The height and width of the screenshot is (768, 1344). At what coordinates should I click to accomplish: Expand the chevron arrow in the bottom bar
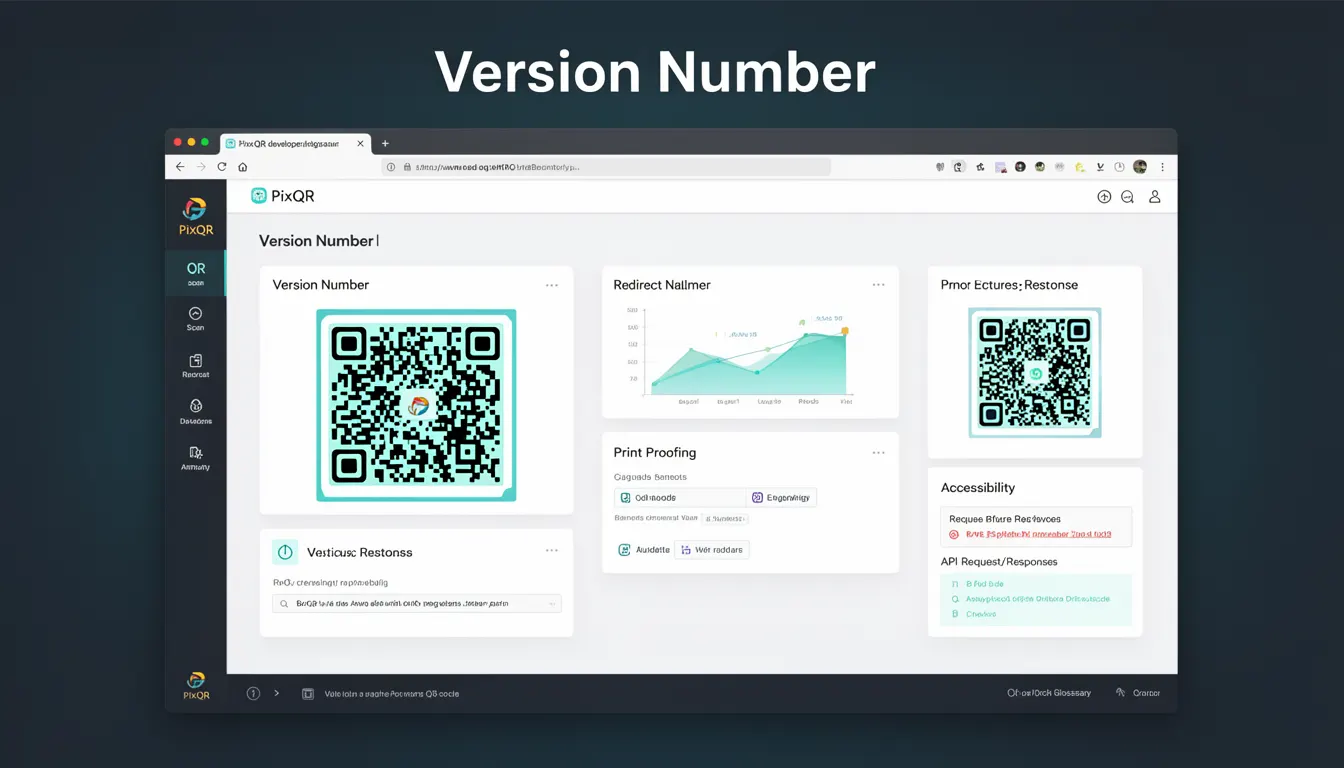277,693
